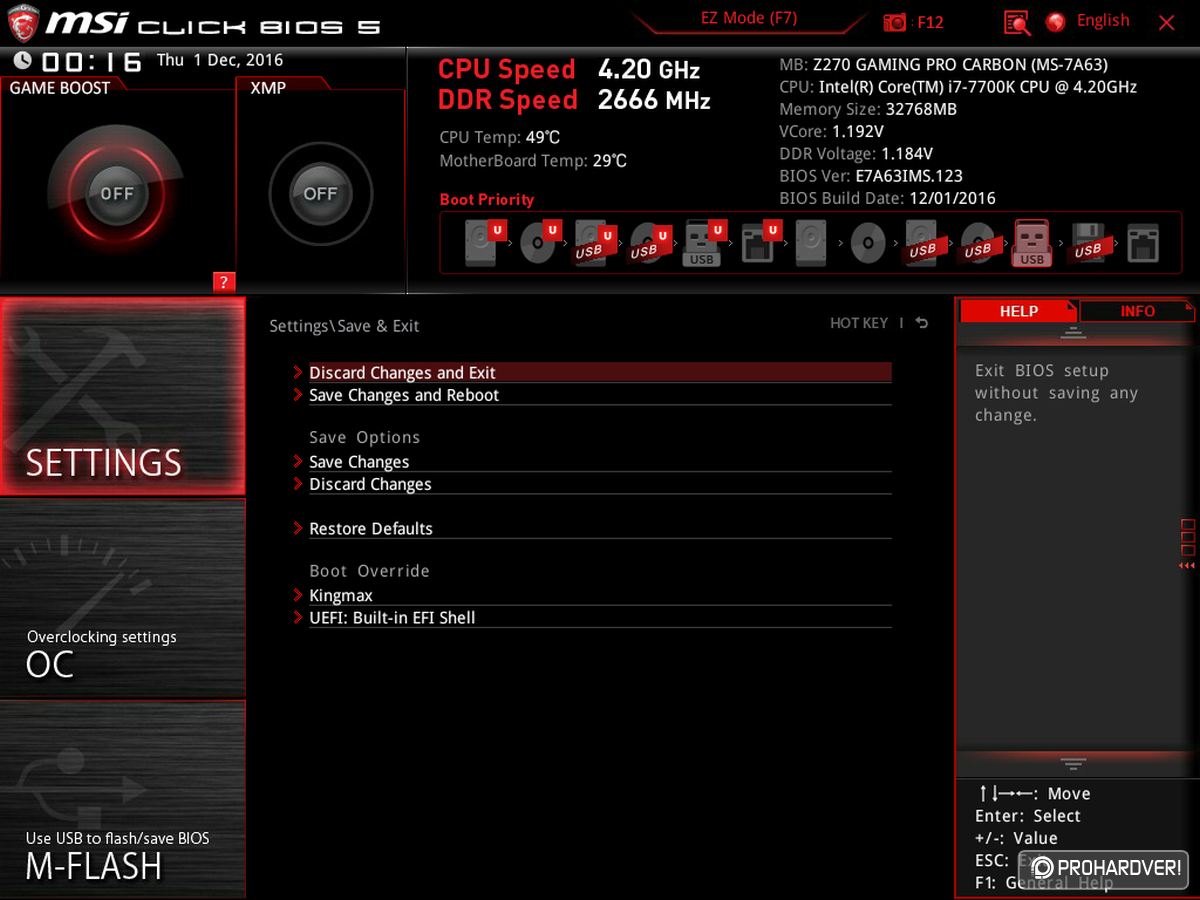Viewport: 1200px width, 900px height.
Task: Select UEFI USB key boot icon
Action: point(703,243)
